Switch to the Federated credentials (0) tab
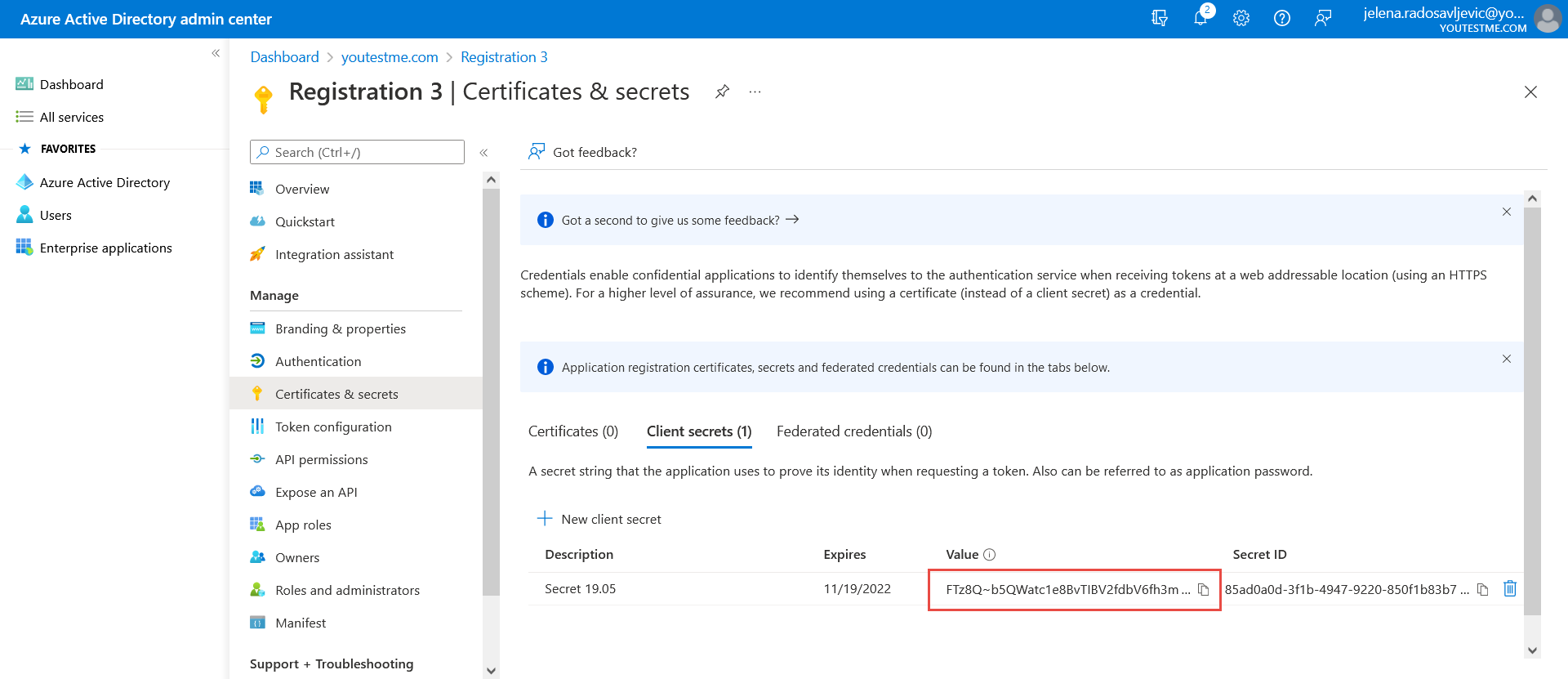This screenshot has width=1568, height=679. [853, 431]
